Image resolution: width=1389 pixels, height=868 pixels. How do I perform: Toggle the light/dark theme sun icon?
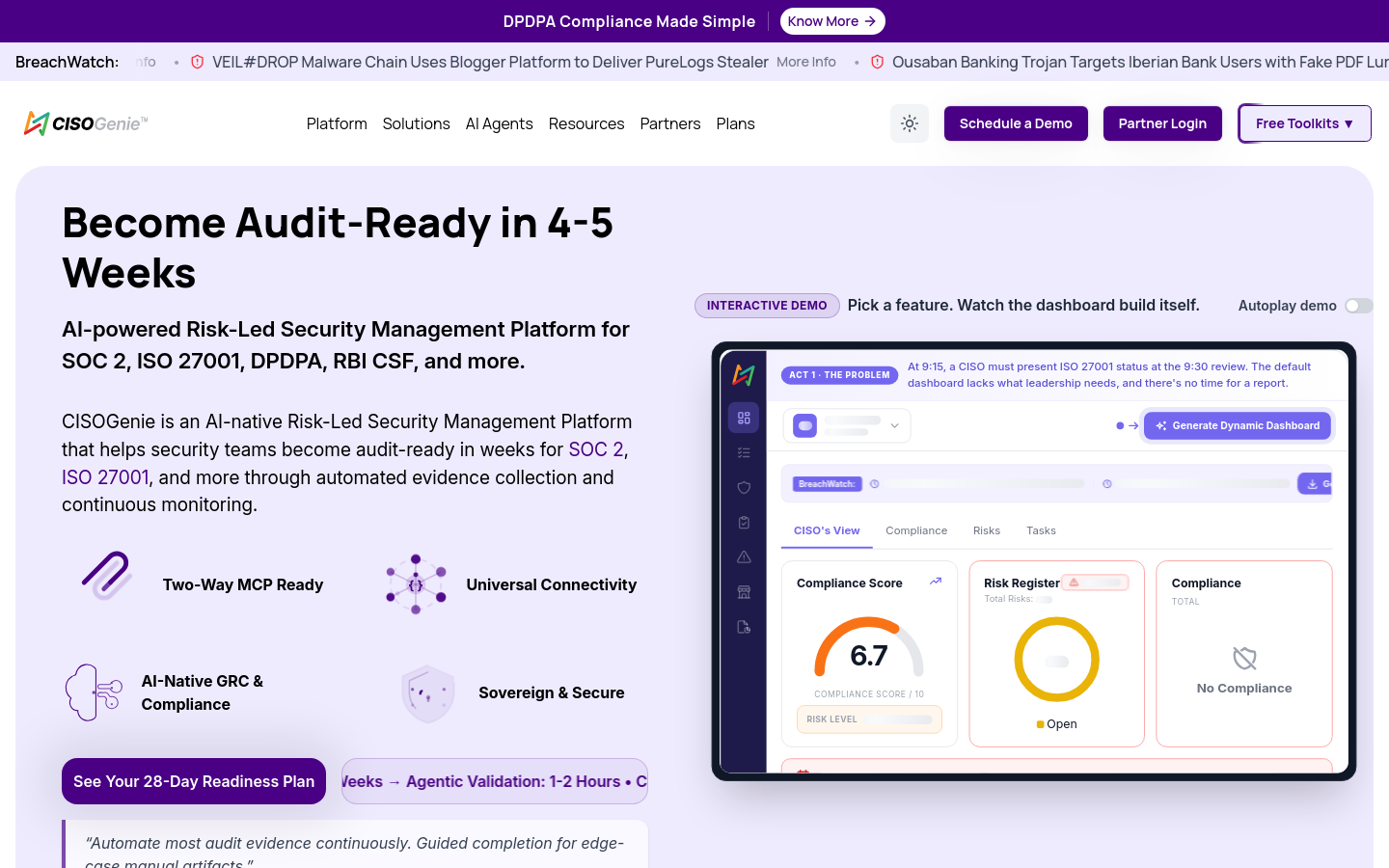pyautogui.click(x=910, y=123)
